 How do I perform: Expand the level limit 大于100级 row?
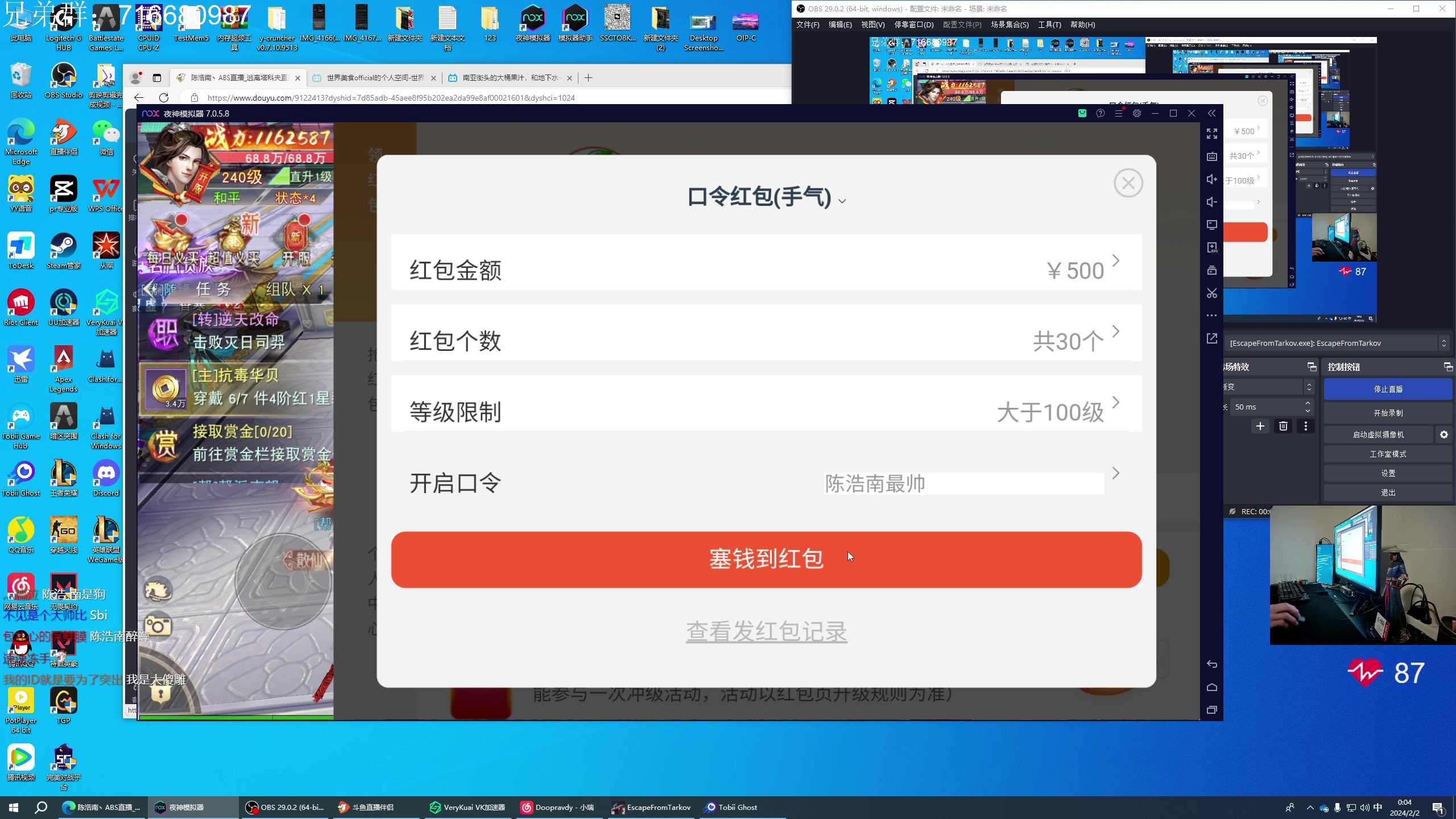[766, 404]
